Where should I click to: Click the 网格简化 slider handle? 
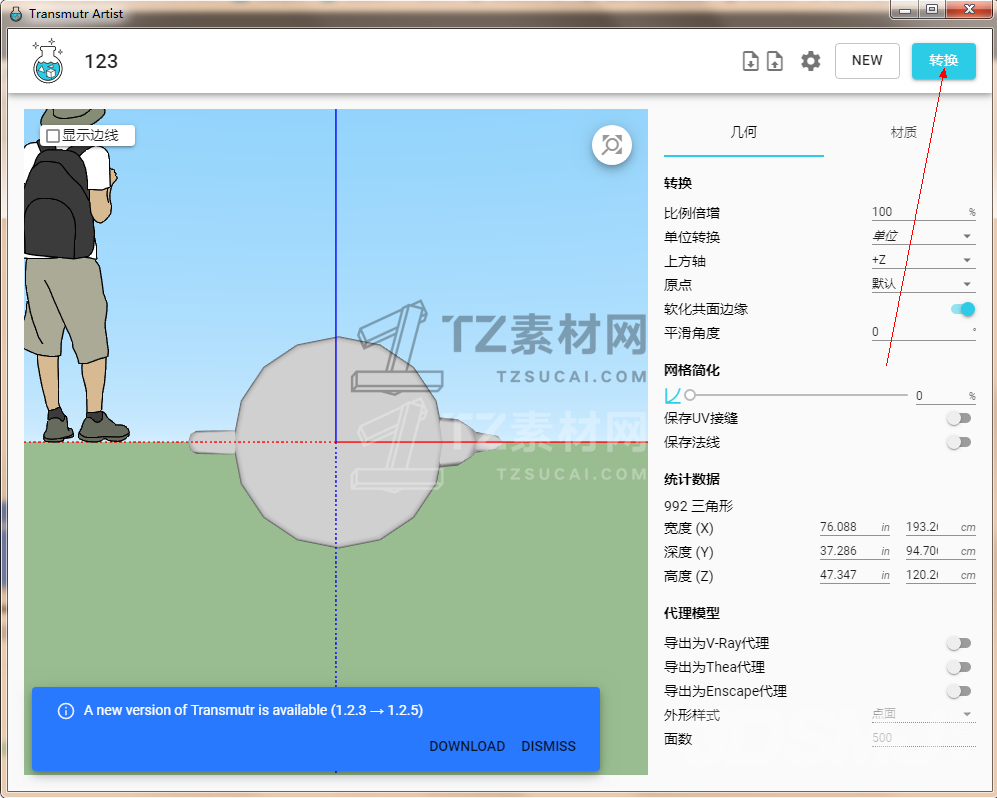coord(690,396)
